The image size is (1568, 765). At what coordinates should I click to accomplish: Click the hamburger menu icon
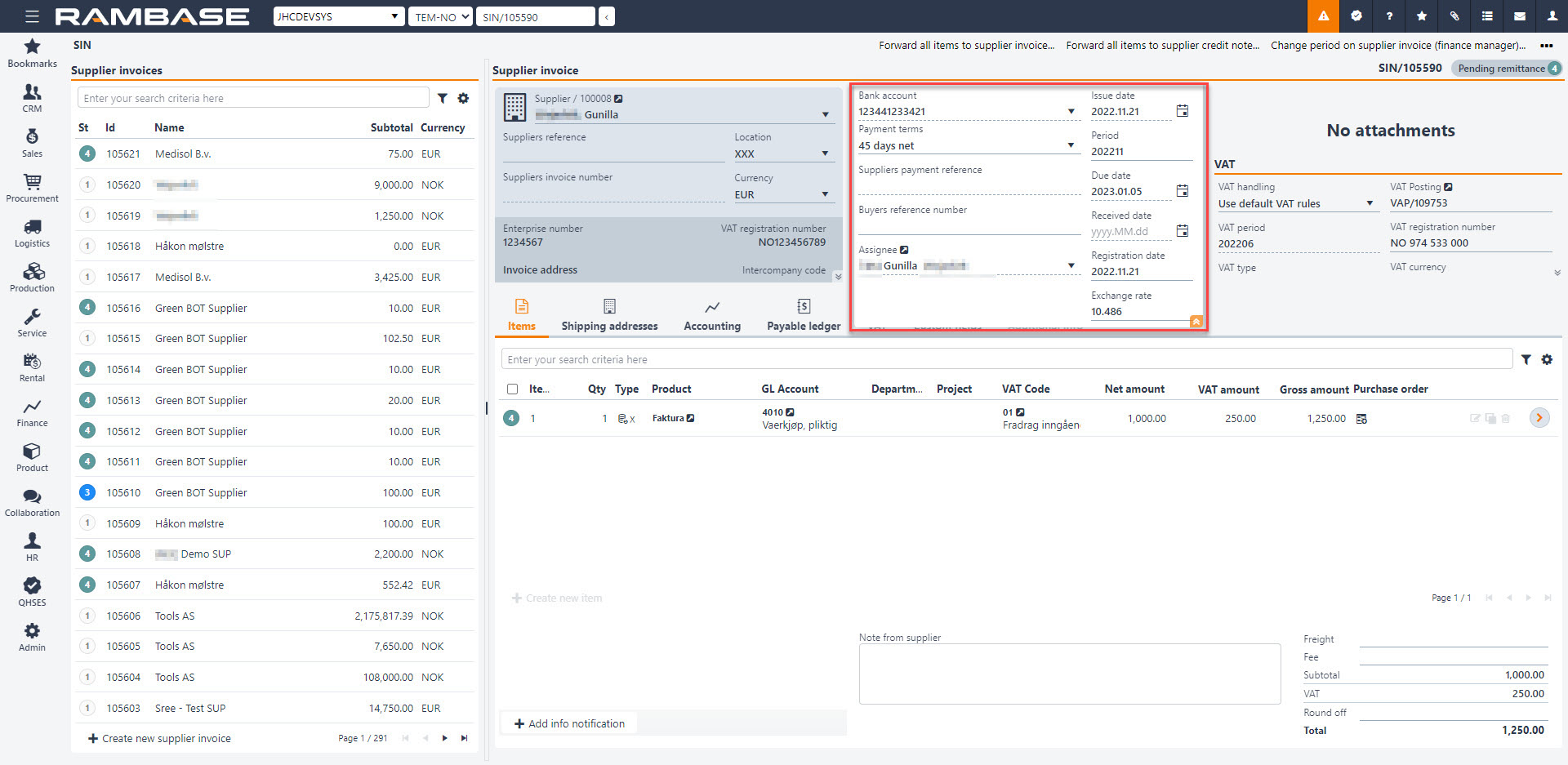click(32, 16)
